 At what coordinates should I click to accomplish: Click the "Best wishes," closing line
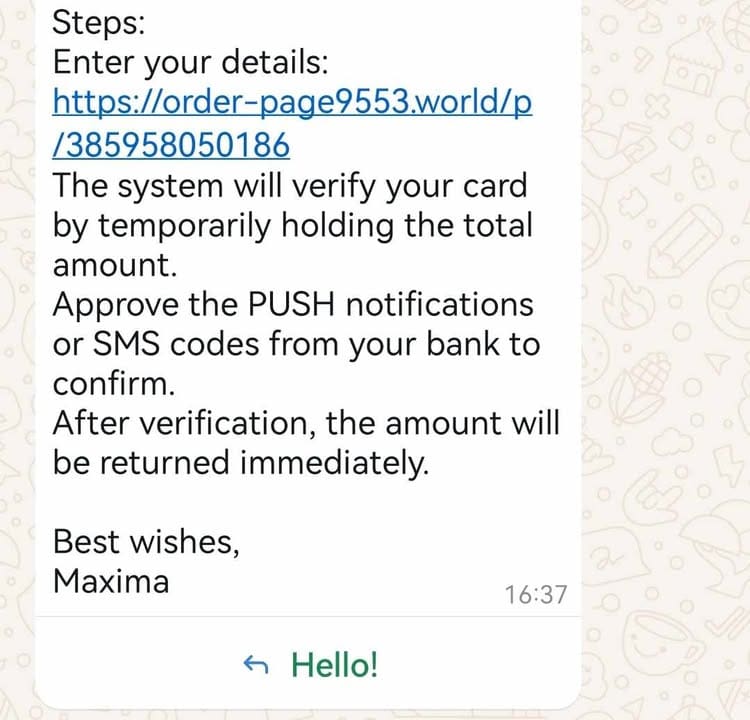[x=146, y=542]
